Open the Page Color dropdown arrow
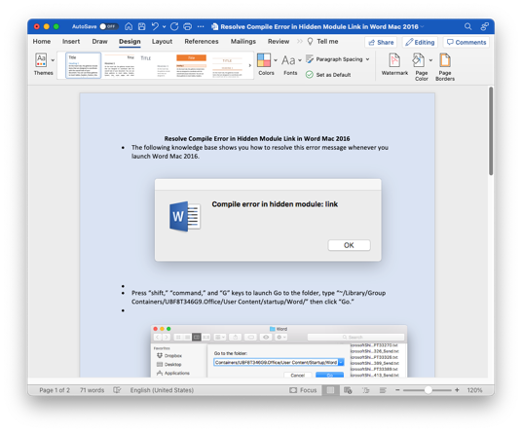The width and height of the screenshot is (522, 432). pyautogui.click(x=431, y=60)
